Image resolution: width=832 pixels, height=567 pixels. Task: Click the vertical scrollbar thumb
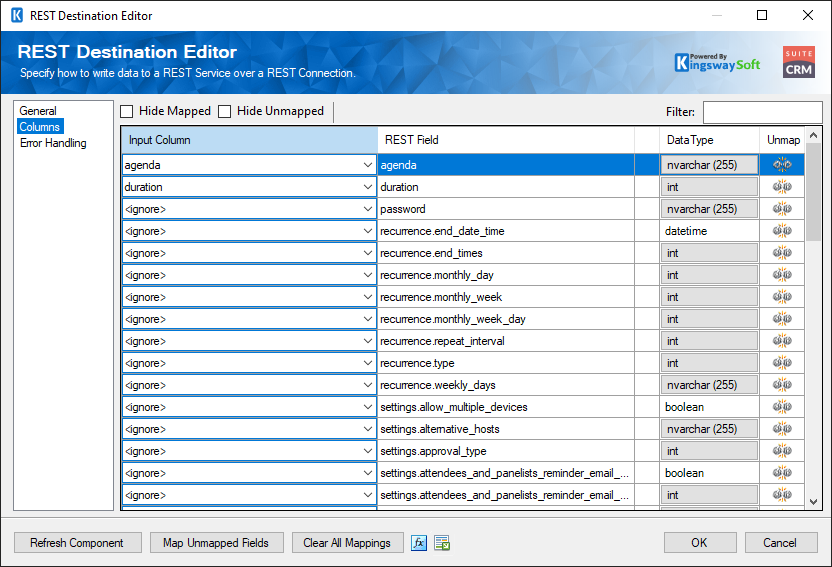[x=813, y=191]
